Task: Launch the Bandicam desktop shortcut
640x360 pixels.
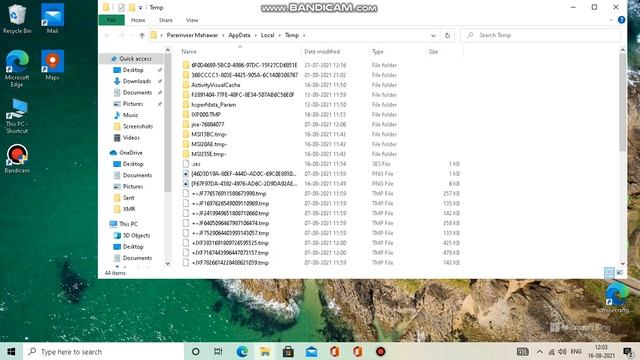Action: (x=17, y=158)
